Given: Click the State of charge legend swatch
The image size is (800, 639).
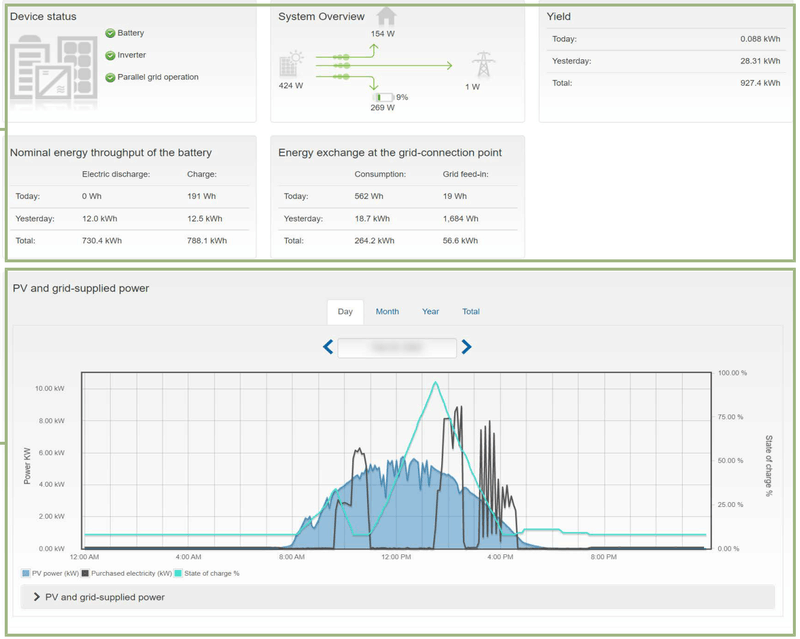Looking at the screenshot, I should pos(178,573).
